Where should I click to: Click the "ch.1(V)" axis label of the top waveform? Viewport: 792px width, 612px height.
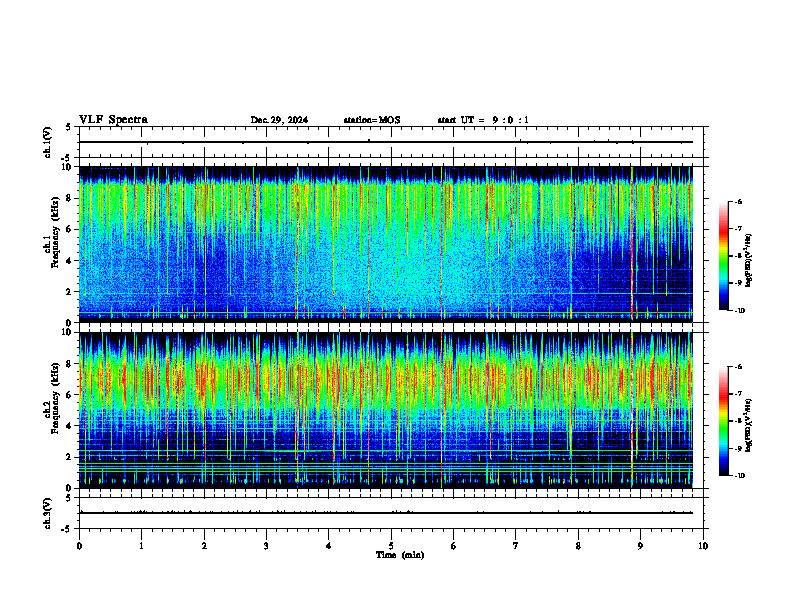(47, 142)
